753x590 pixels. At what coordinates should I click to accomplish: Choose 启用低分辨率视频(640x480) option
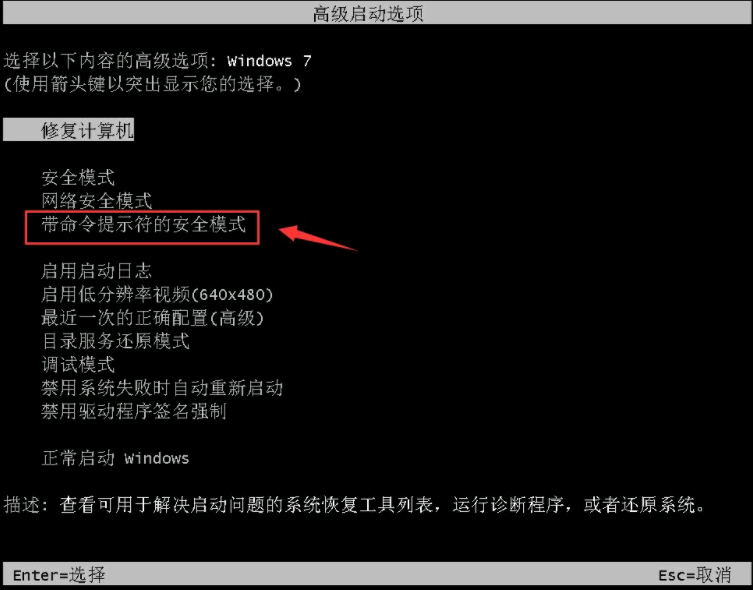157,294
